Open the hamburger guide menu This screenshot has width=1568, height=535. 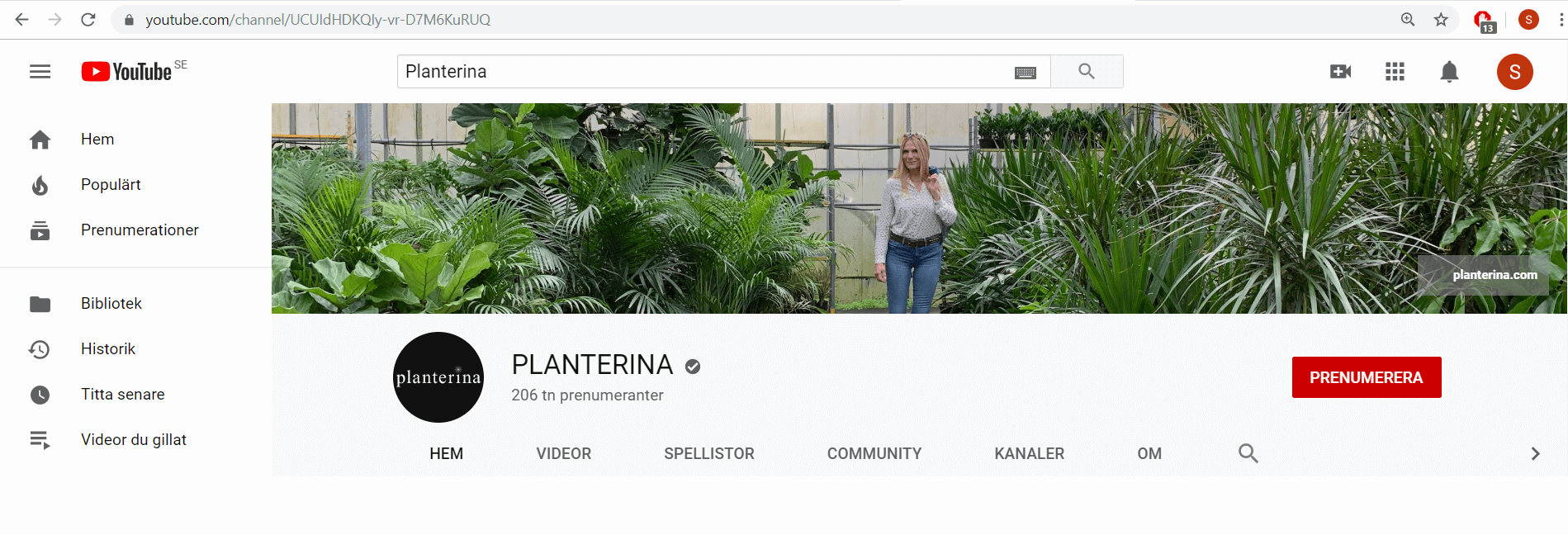[x=40, y=72]
